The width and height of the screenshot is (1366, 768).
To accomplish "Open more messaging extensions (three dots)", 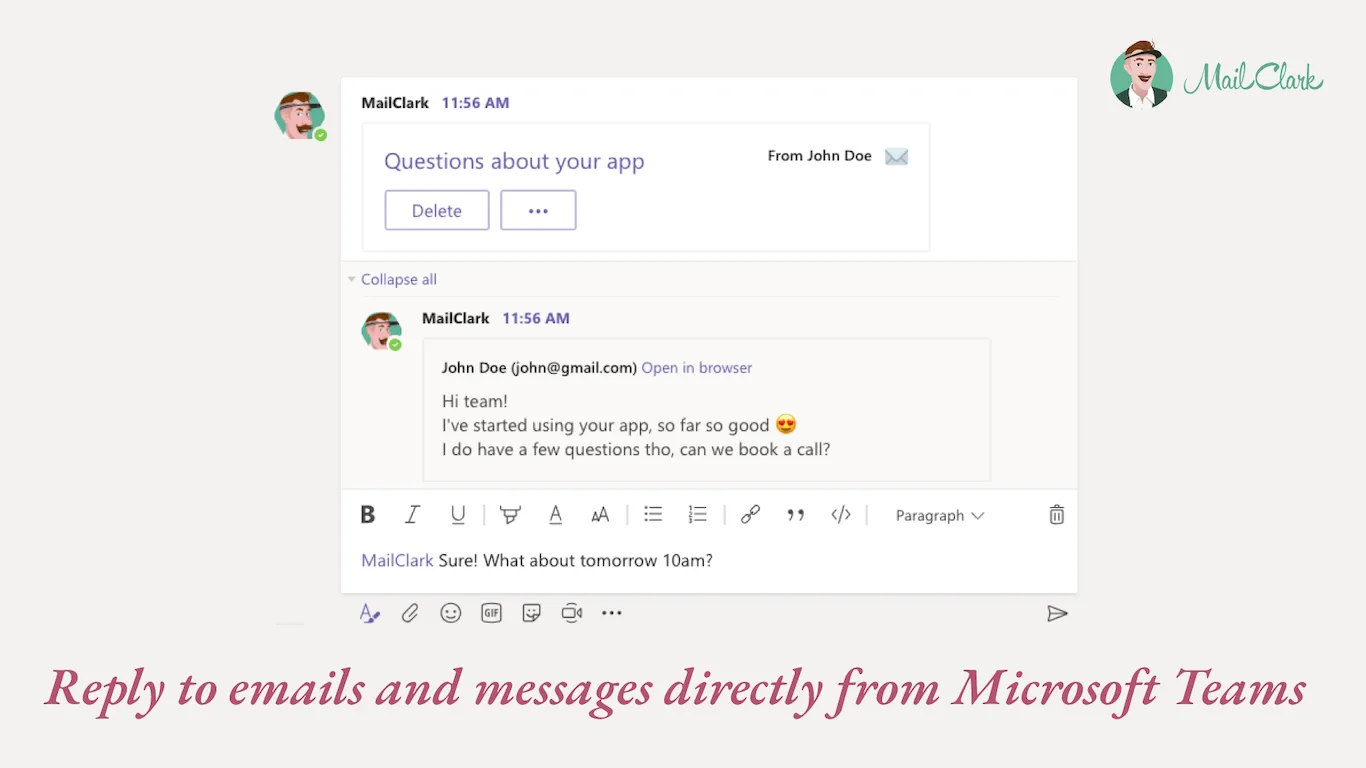I will [612, 613].
